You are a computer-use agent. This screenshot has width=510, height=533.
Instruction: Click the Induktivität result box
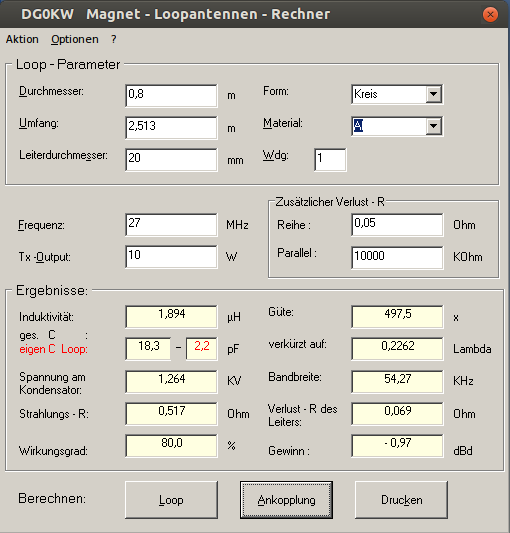[171, 316]
